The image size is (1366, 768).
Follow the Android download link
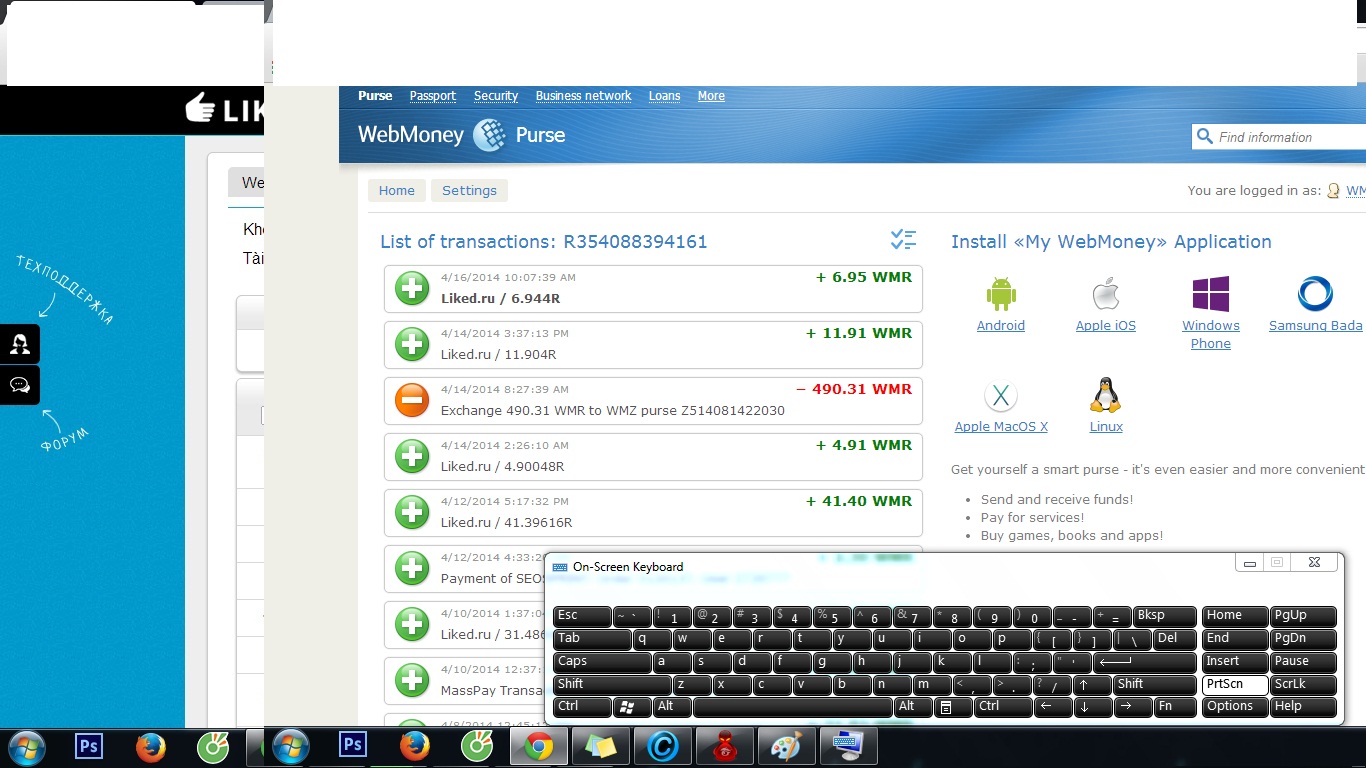click(x=1001, y=326)
